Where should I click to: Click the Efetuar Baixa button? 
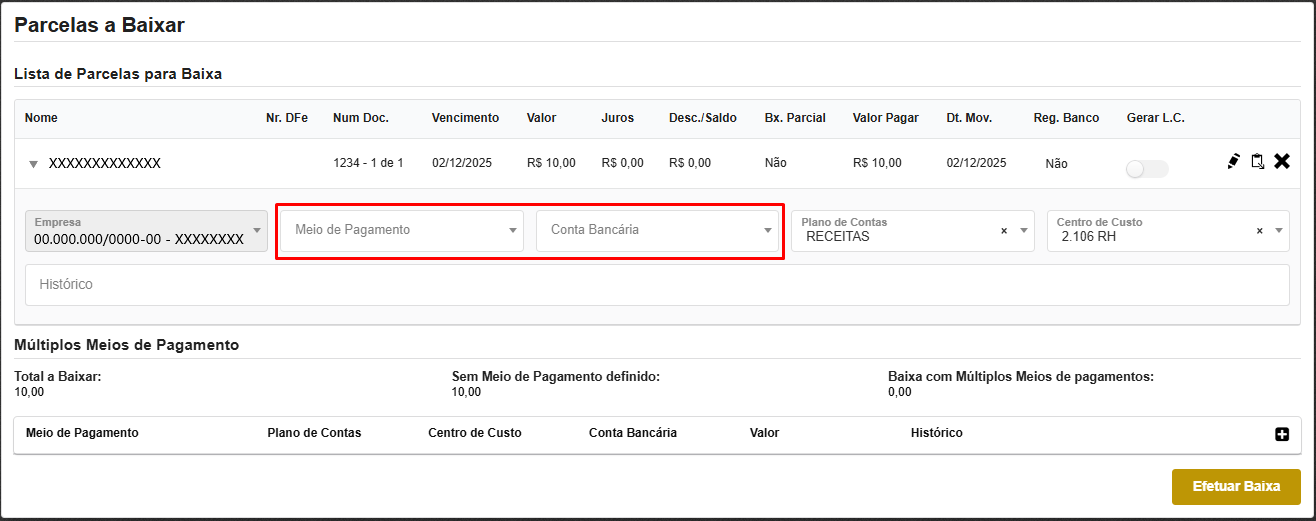click(1236, 487)
